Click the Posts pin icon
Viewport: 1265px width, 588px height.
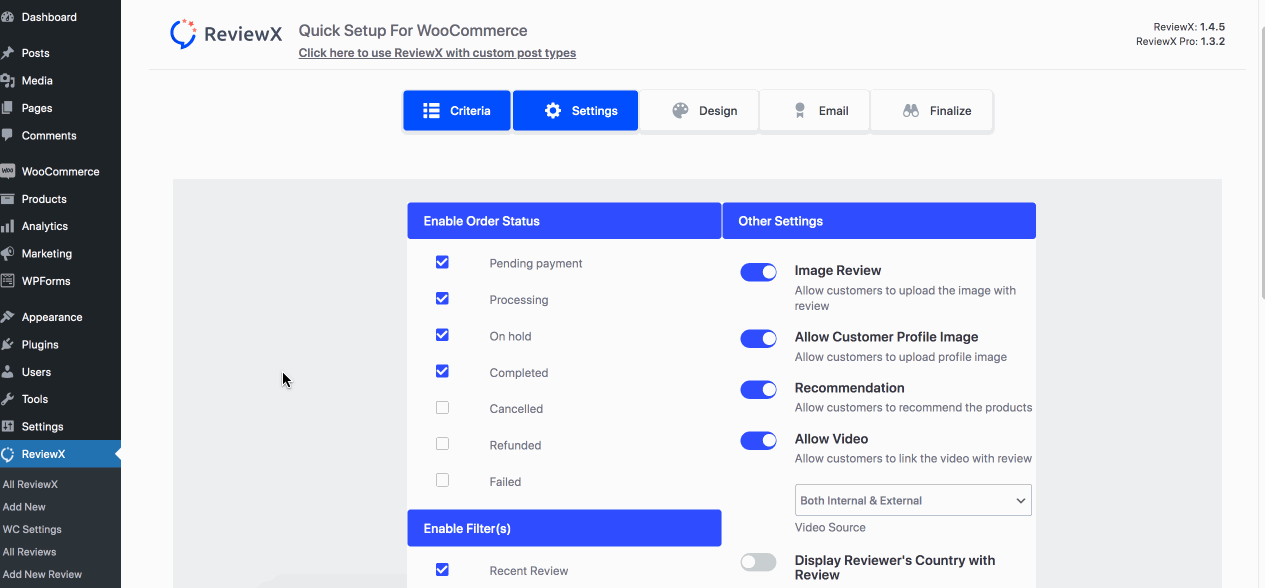[7, 53]
